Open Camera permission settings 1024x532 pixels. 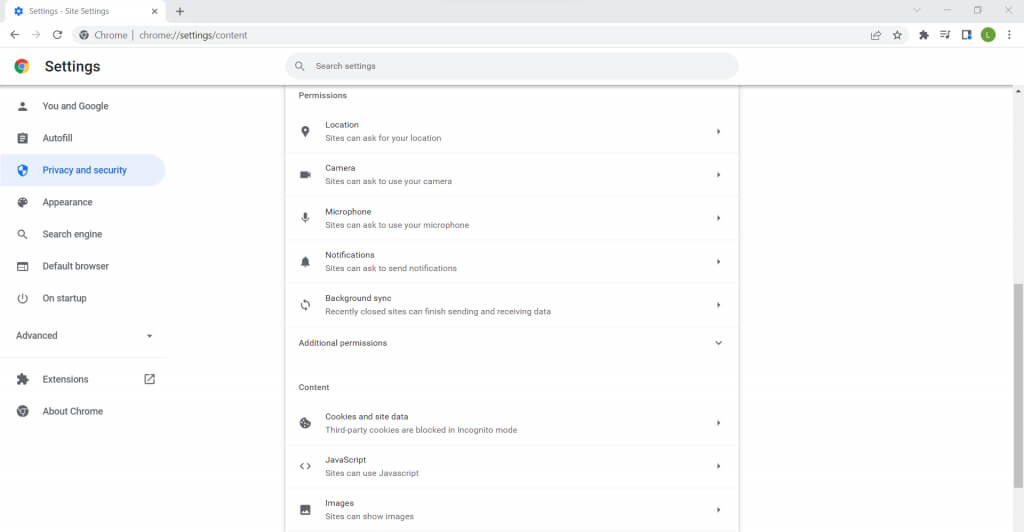(x=511, y=175)
